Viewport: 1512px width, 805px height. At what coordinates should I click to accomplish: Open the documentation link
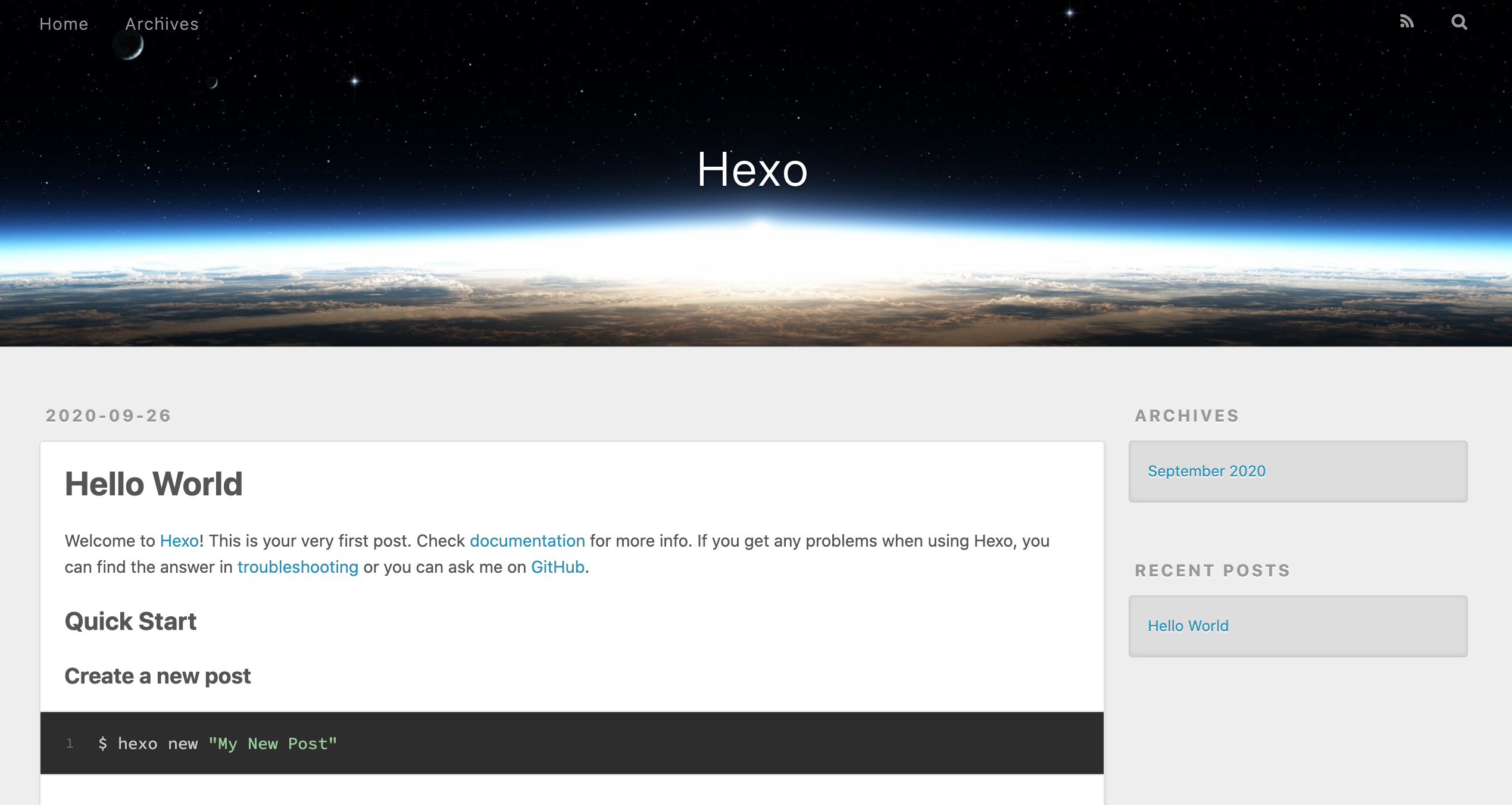coord(527,541)
